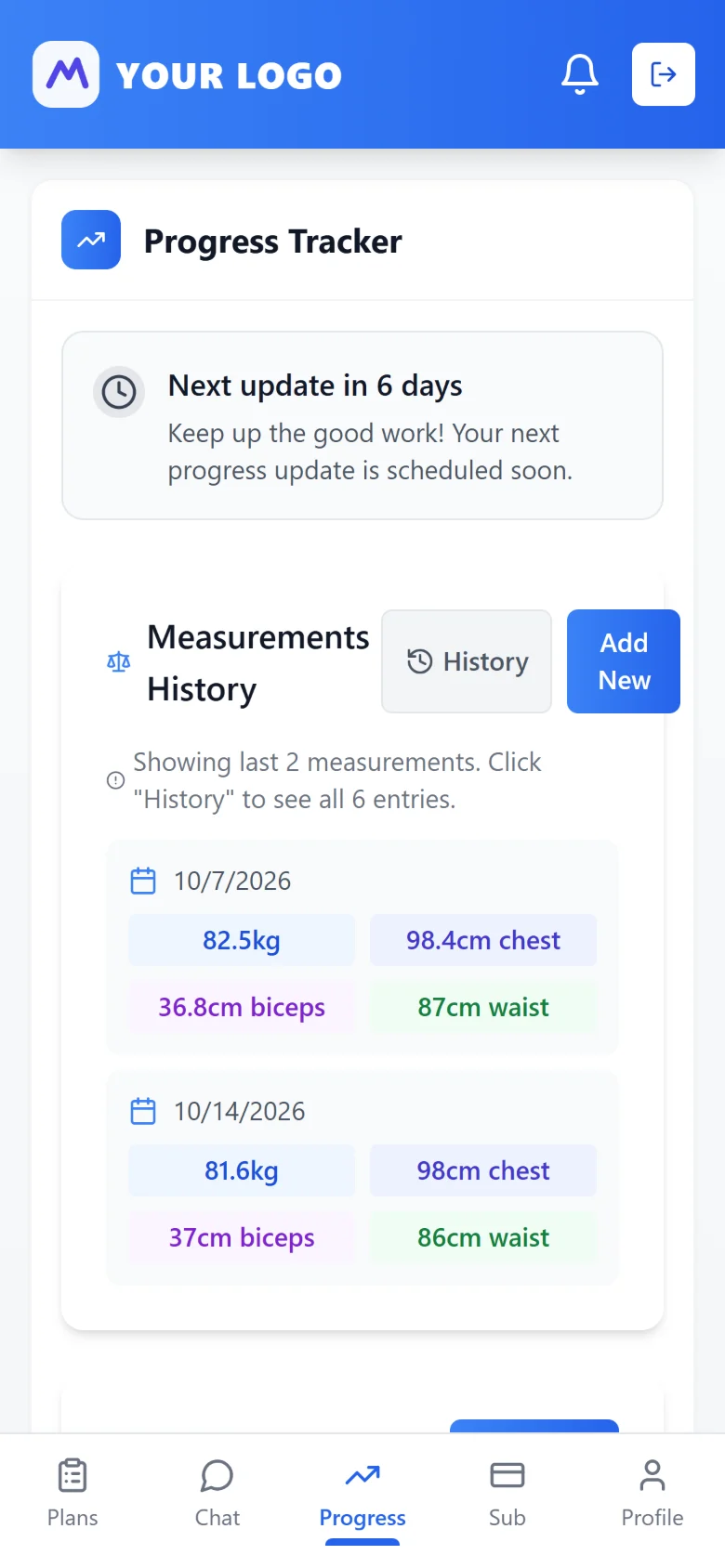The height and width of the screenshot is (1568, 725).
Task: Click the Progress Tracker heading
Action: tap(272, 242)
